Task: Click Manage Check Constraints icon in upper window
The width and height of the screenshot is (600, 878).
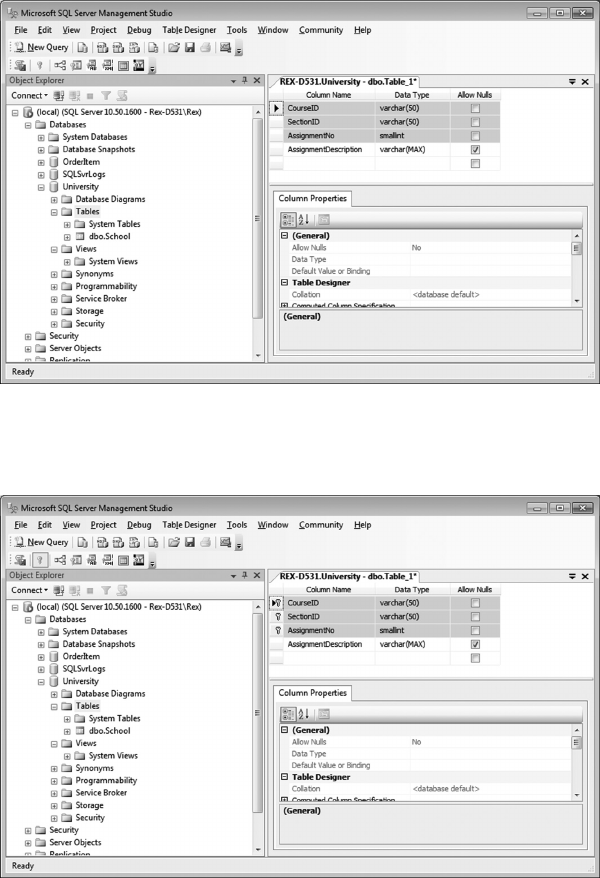Action: [x=124, y=66]
